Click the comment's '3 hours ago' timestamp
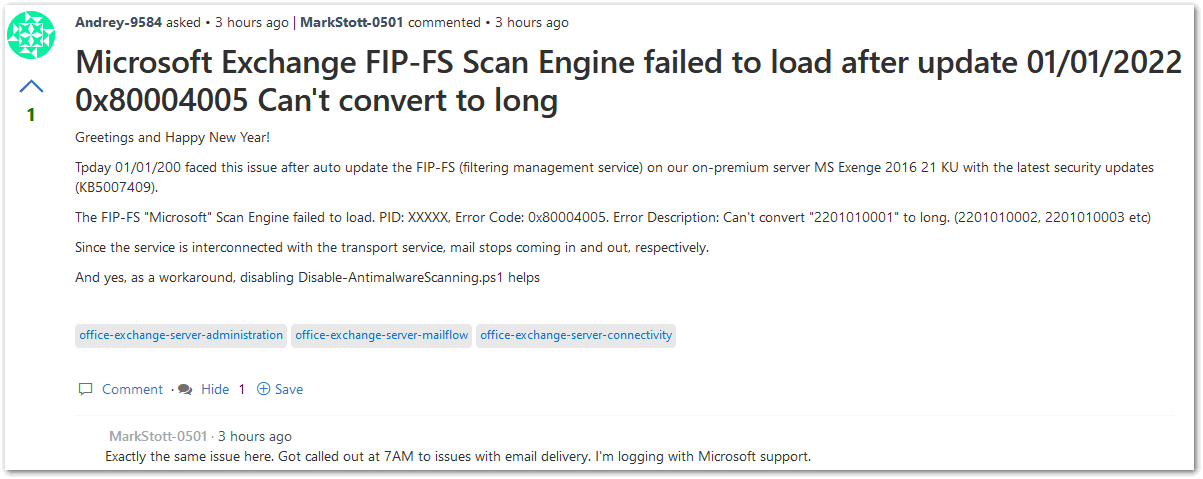Image resolution: width=1203 pixels, height=479 pixels. [255, 437]
